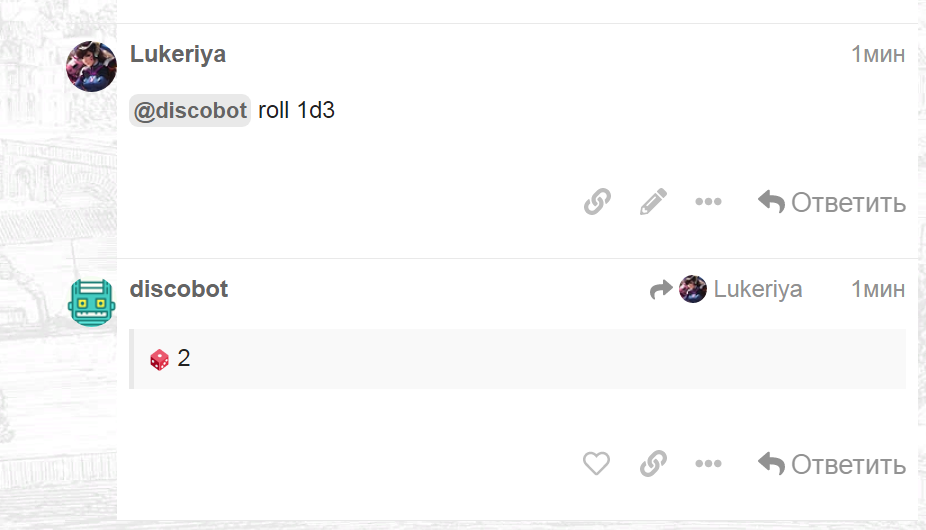926x530 pixels.
Task: Show more actions on discobot's post
Action: coord(708,464)
